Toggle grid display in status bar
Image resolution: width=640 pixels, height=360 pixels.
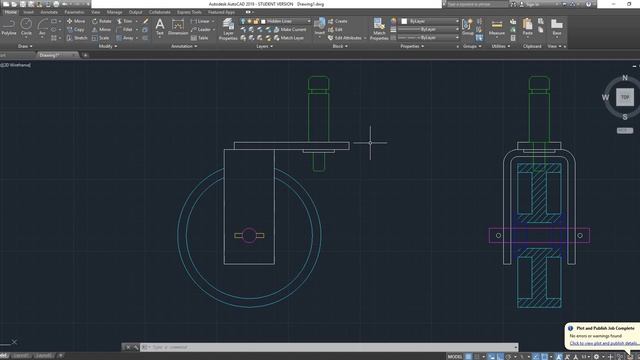tap(468, 357)
